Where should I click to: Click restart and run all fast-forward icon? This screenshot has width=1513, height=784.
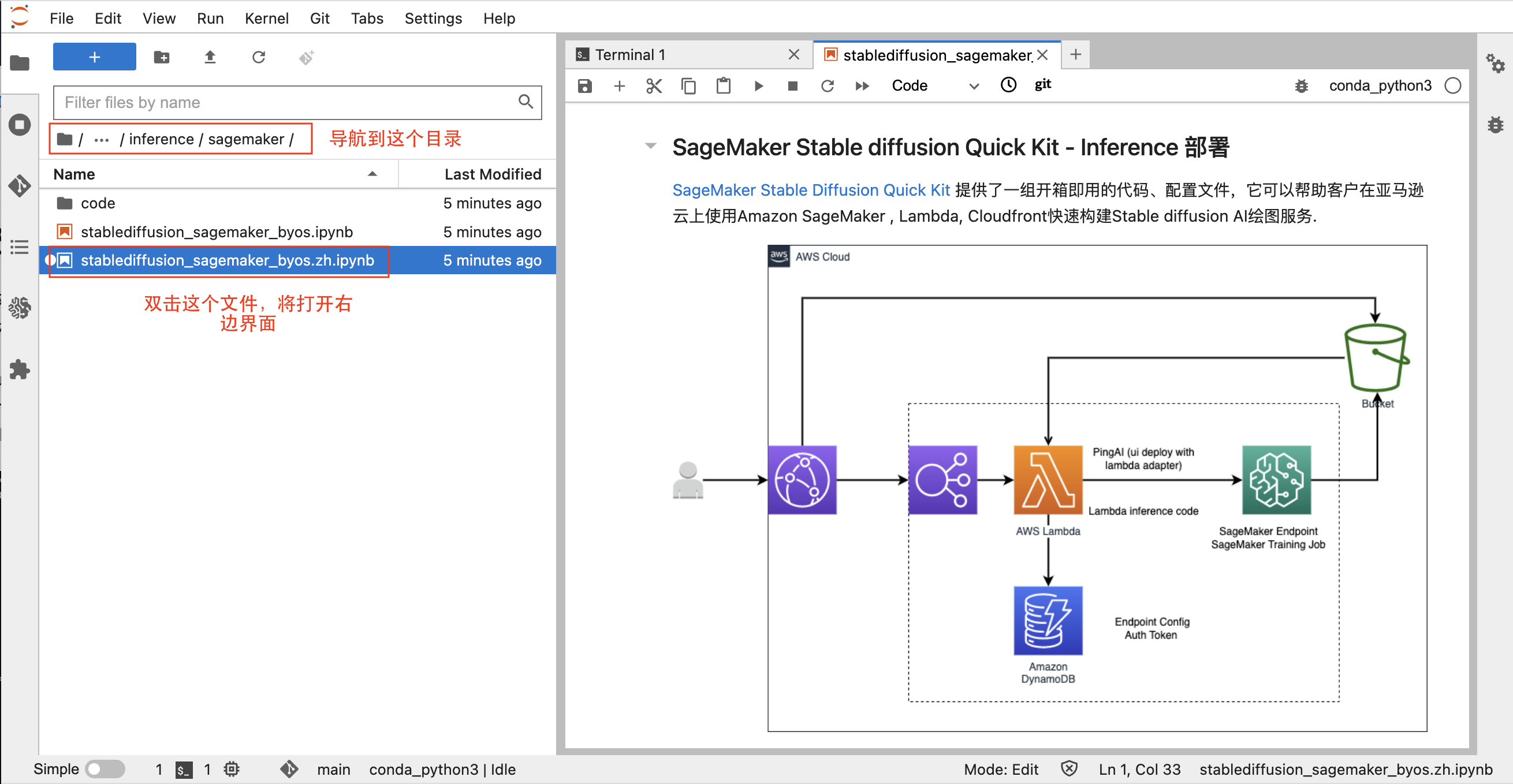862,87
